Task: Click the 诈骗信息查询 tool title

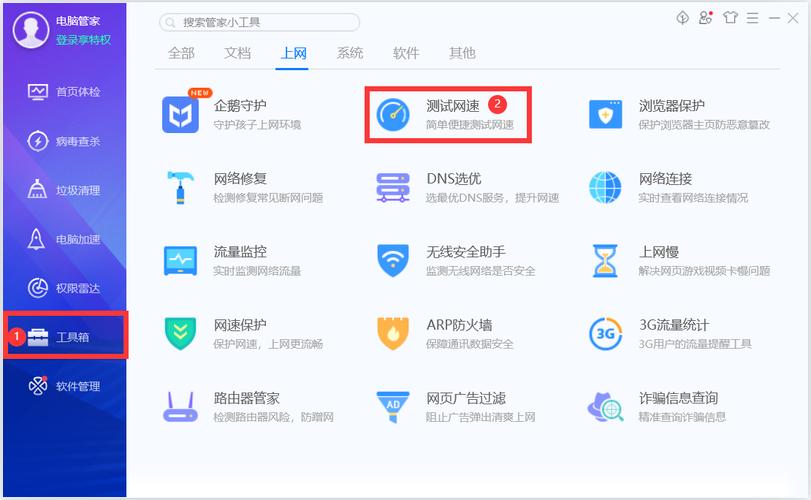Action: click(x=679, y=398)
